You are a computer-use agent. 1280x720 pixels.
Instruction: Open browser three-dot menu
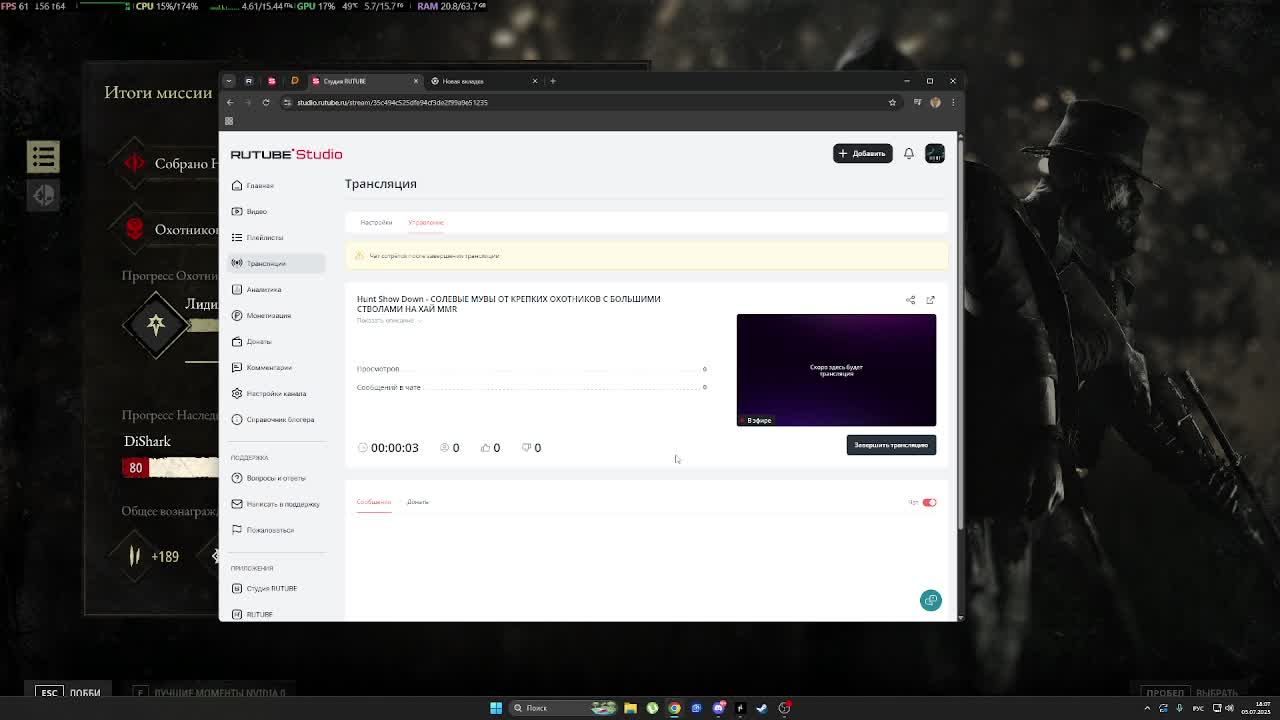[953, 102]
